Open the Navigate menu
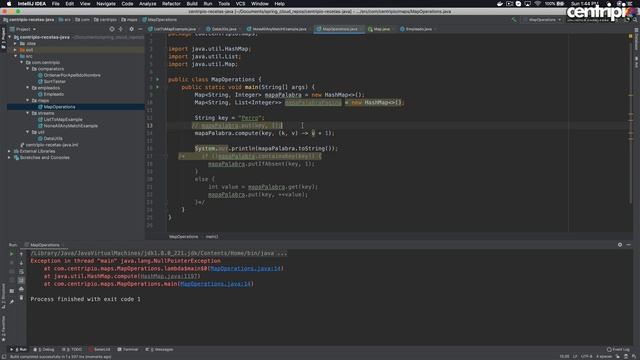640x360 pixels. click(106, 4)
